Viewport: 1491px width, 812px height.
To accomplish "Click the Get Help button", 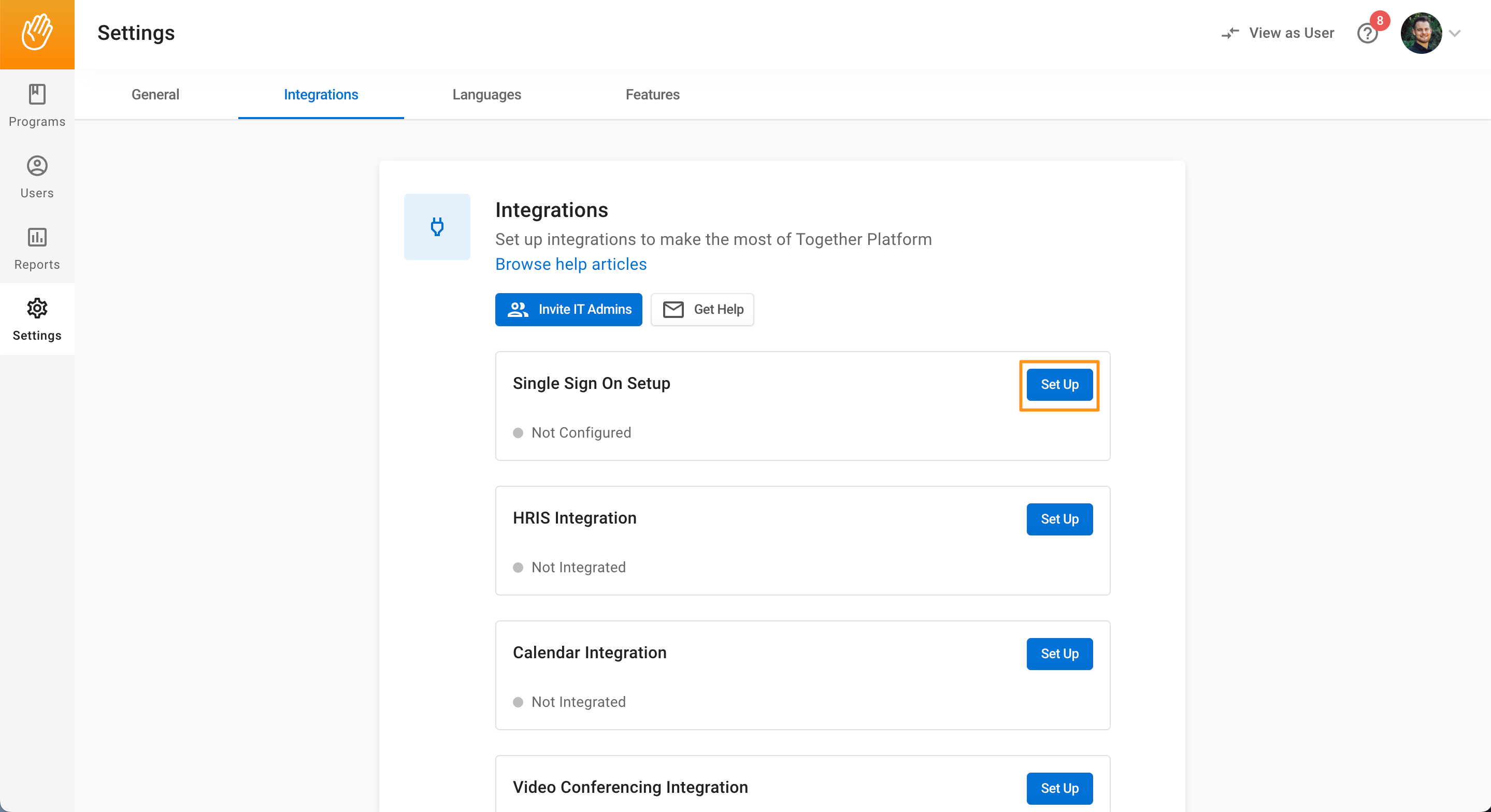I will pyautogui.click(x=702, y=310).
